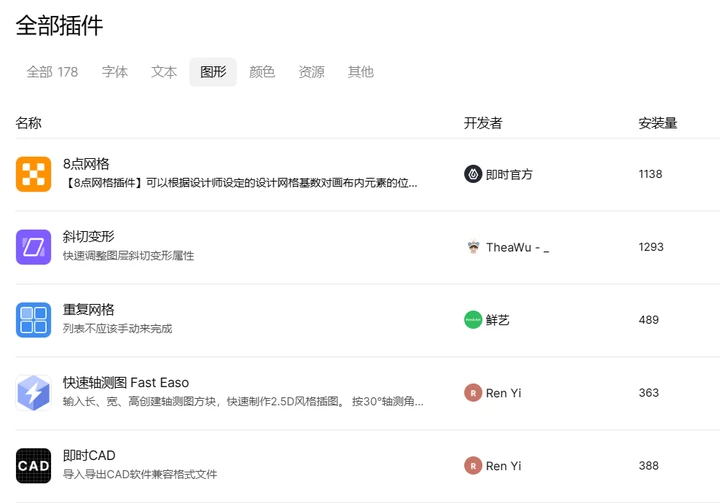This screenshot has width=720, height=503.
Task: Click the 斜切变形 purple plugin icon
Action: (x=33, y=247)
